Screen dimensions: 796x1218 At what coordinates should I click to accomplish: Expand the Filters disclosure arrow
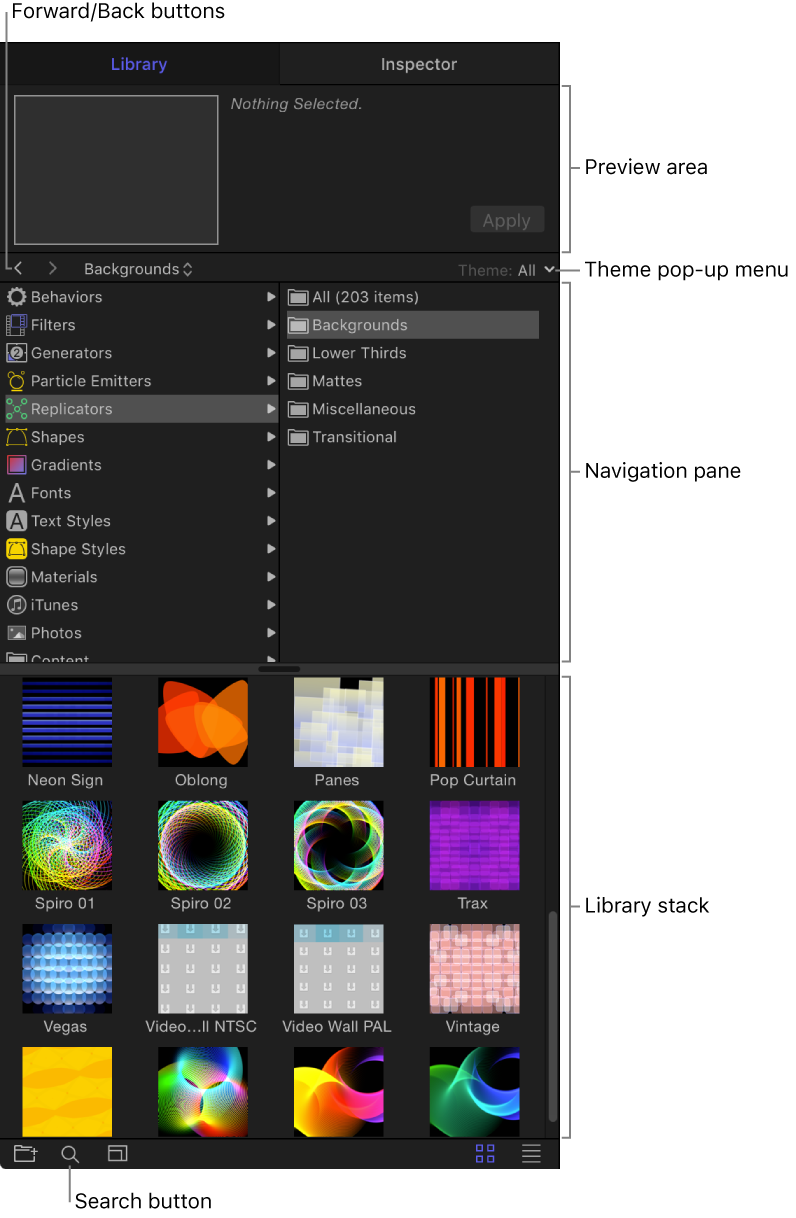[x=271, y=325]
